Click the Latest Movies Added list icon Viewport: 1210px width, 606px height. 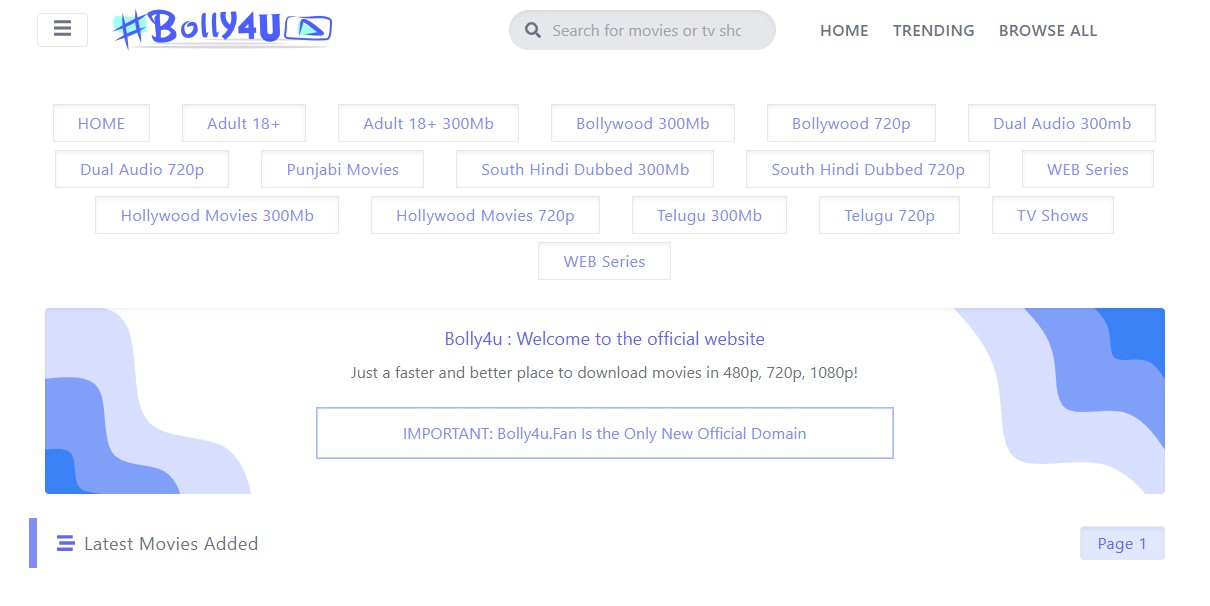point(65,543)
